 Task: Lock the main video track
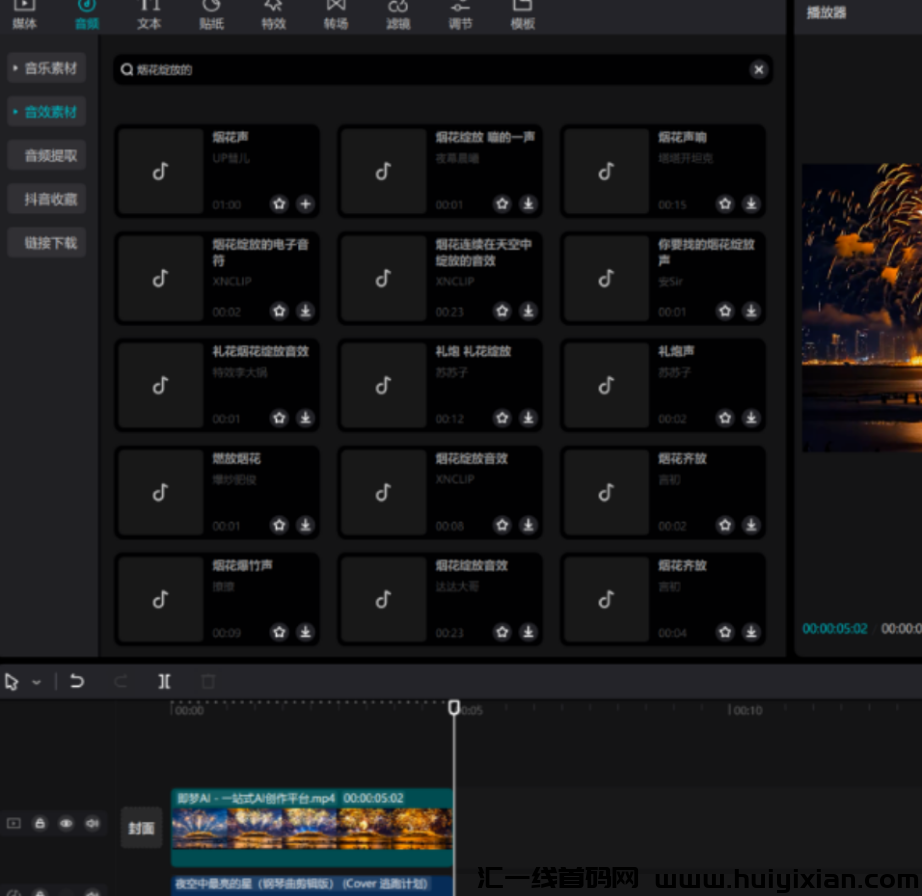[40, 823]
